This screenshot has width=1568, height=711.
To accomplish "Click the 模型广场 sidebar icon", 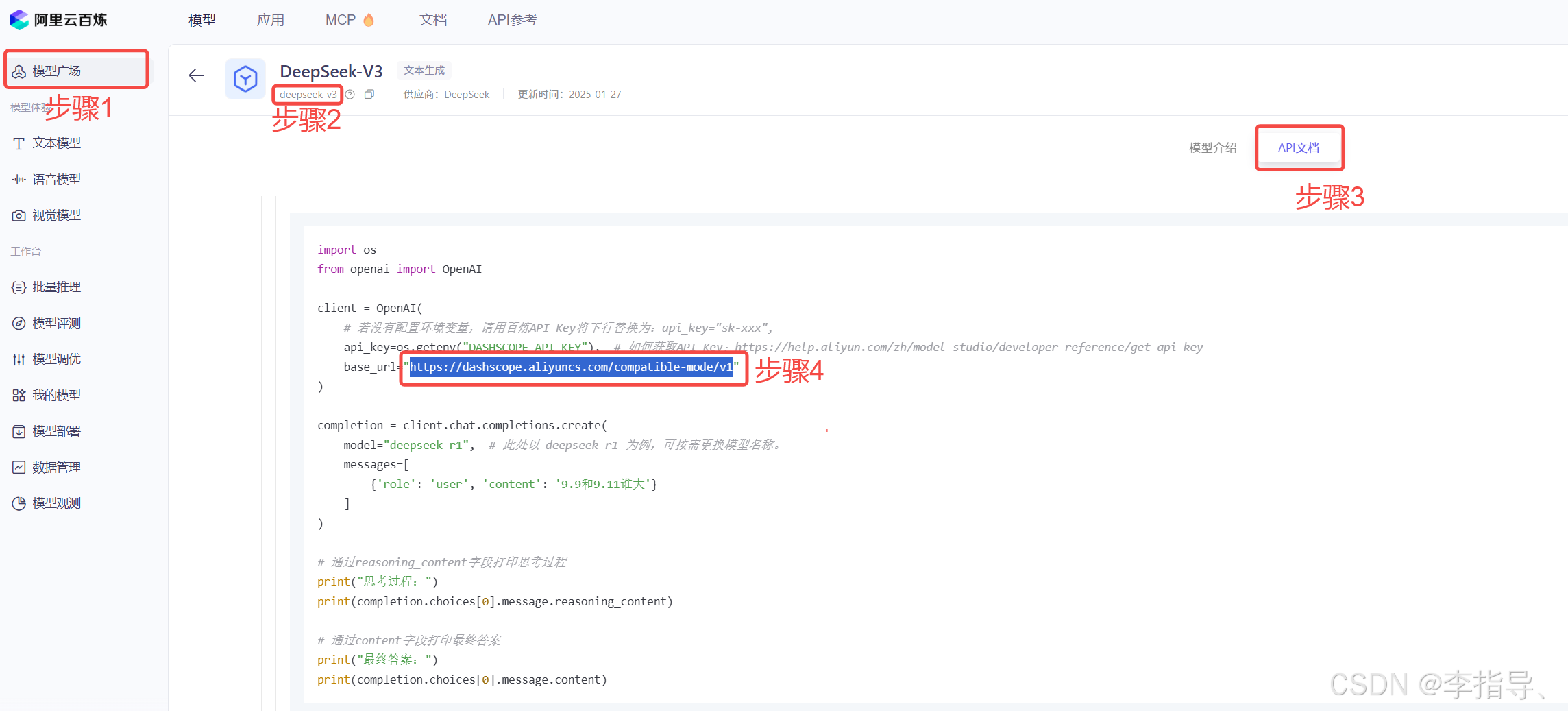I will (x=19, y=71).
